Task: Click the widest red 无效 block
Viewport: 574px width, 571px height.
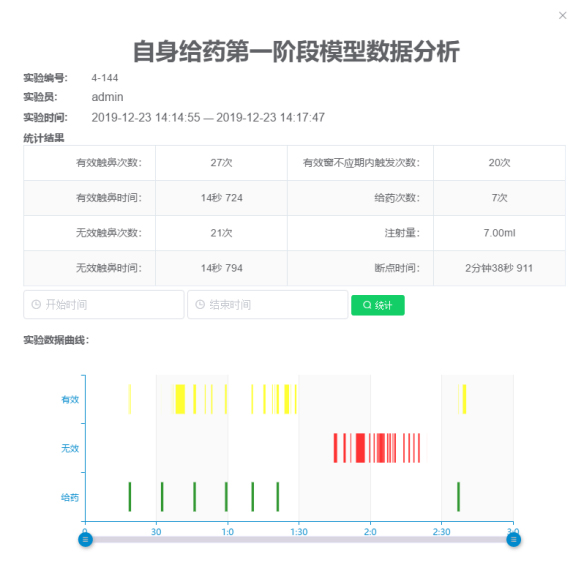Action: pyautogui.click(x=361, y=448)
